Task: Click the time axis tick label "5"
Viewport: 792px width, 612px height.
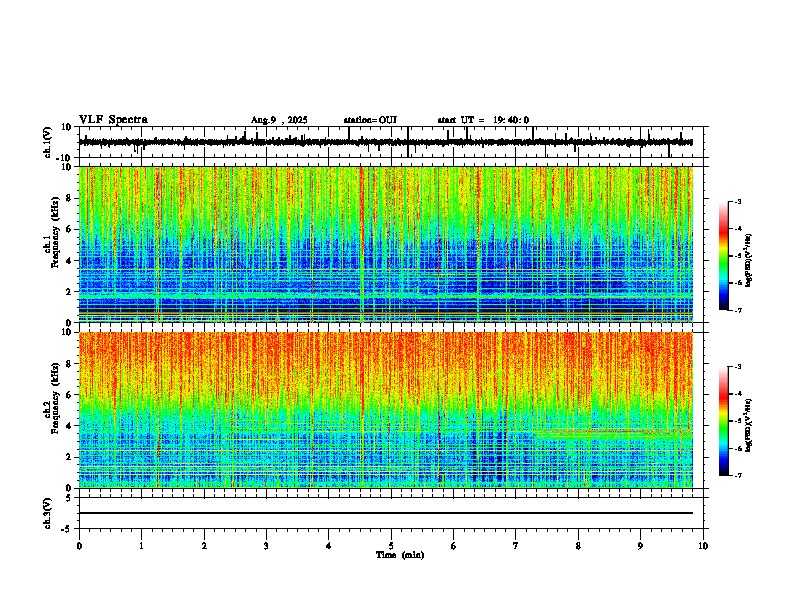Action: 391,546
